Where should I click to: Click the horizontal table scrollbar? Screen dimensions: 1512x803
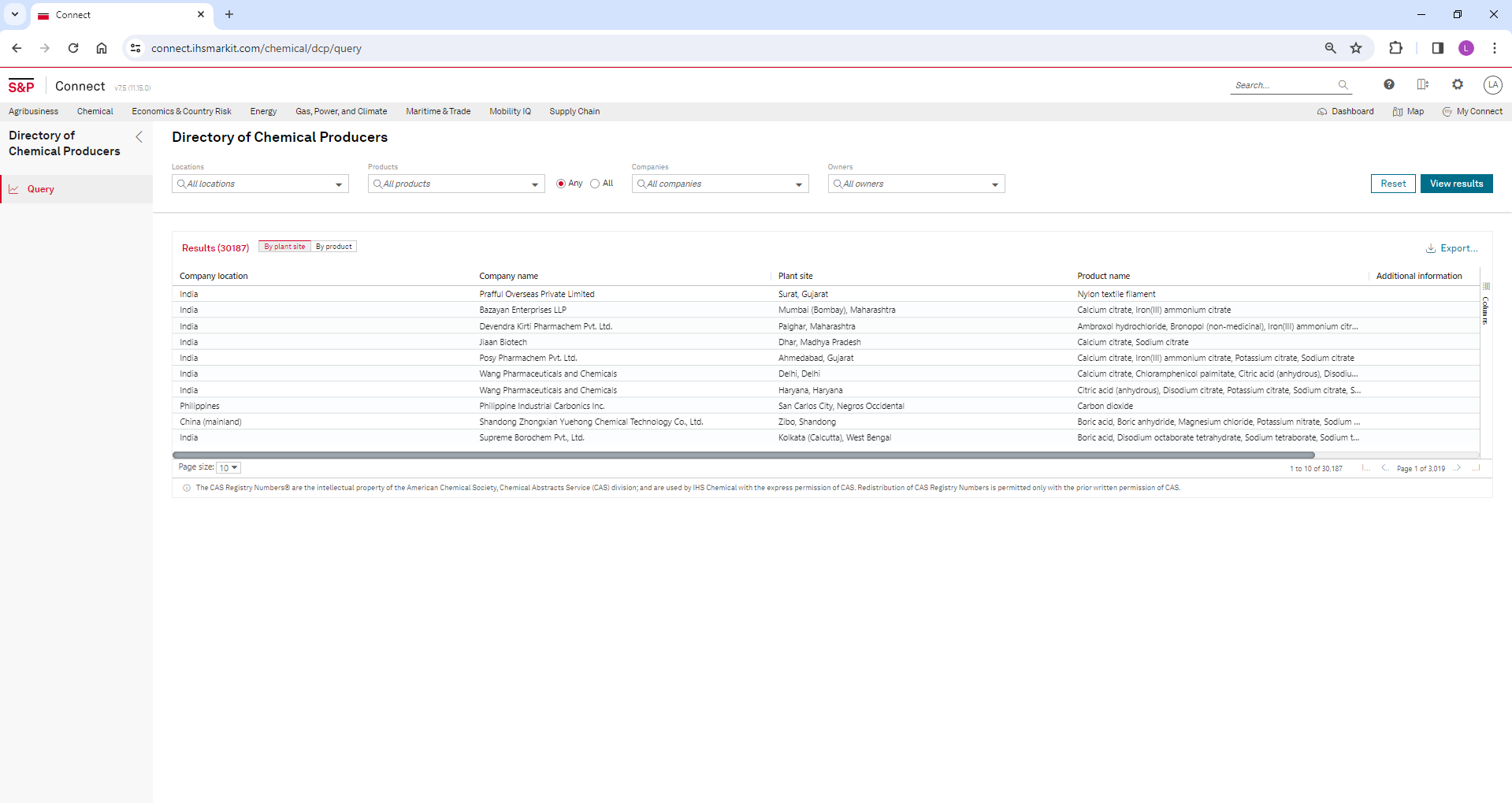coord(743,455)
